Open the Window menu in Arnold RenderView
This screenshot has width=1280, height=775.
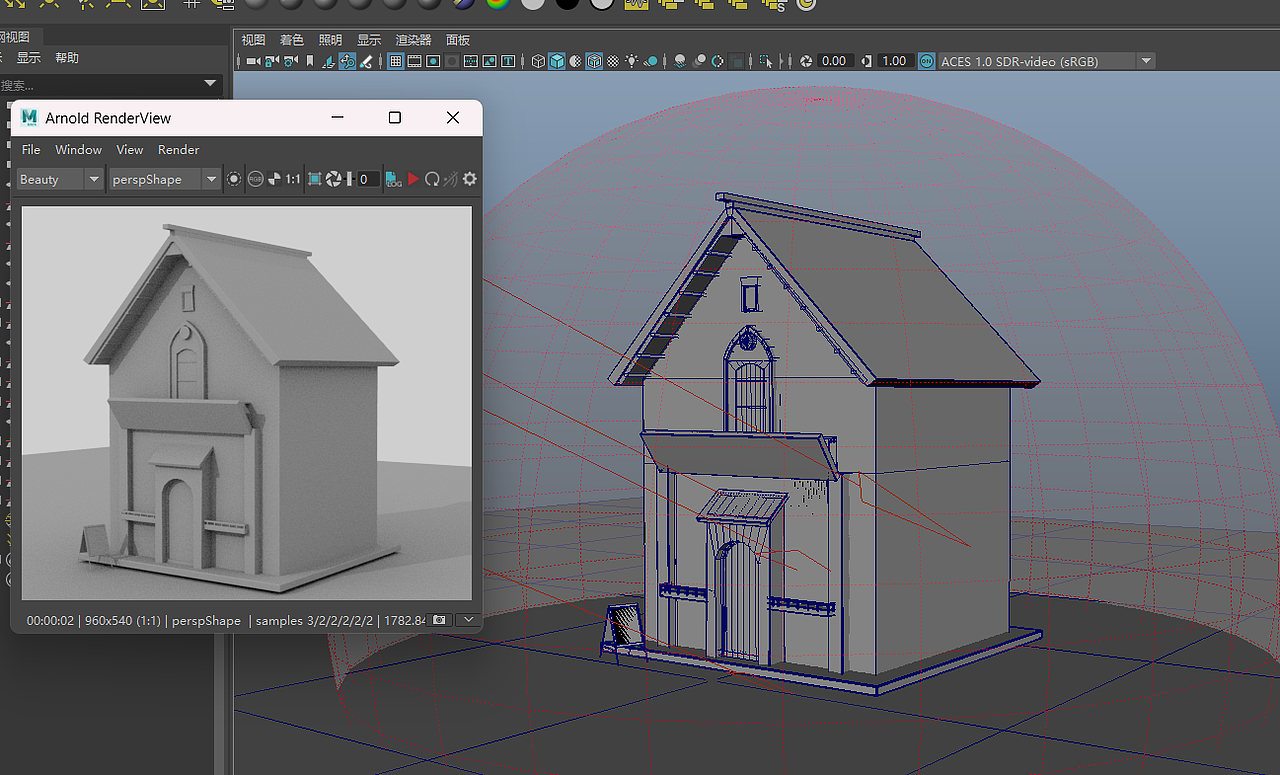[x=78, y=149]
